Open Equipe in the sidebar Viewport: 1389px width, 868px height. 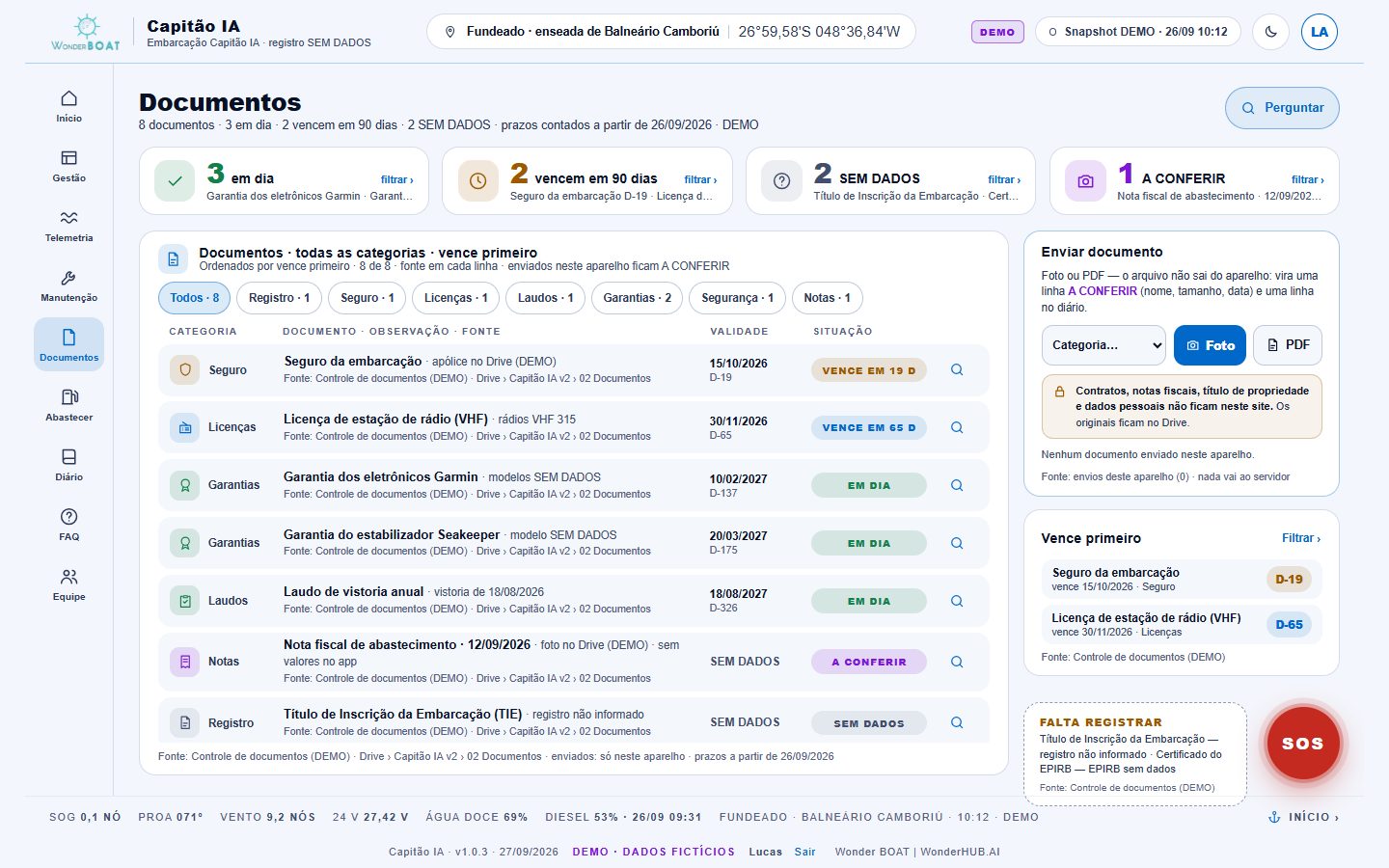click(x=68, y=584)
